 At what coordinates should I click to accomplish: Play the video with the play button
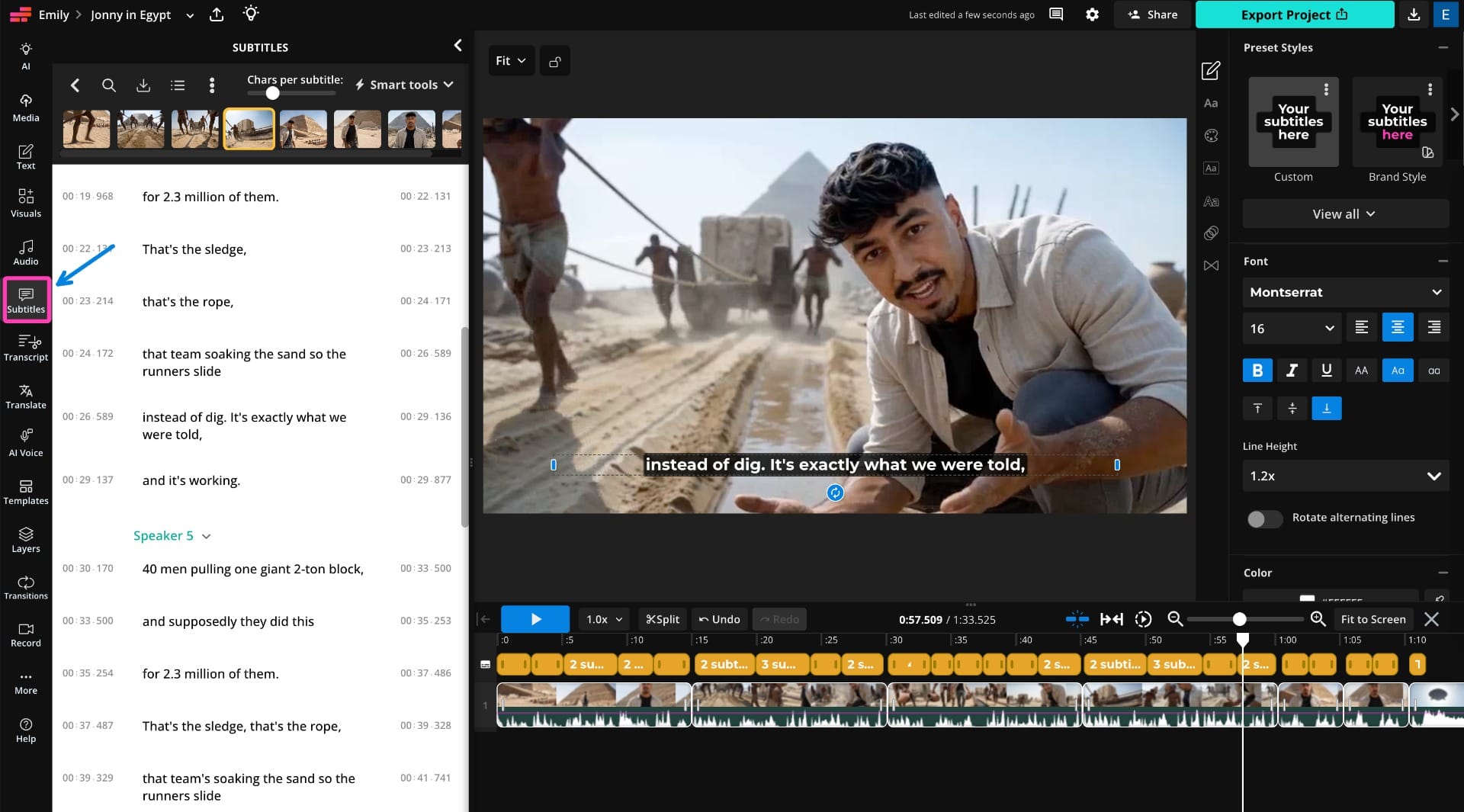pos(535,619)
